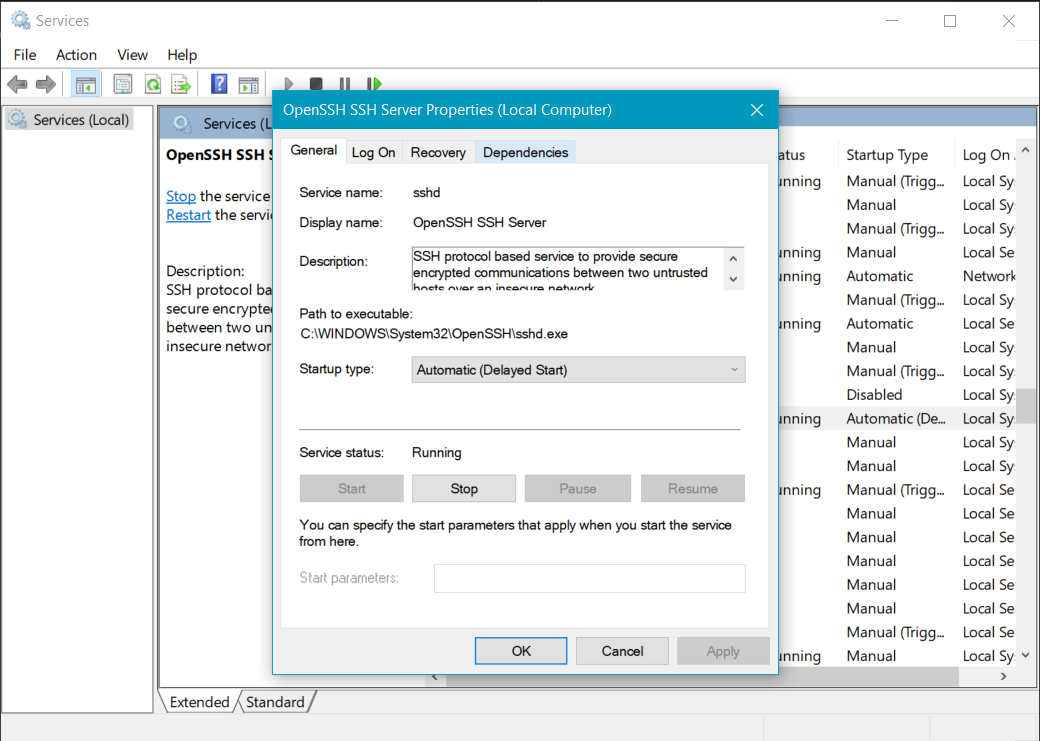The height and width of the screenshot is (741, 1040).
Task: Click the description box scroll-up arrow
Action: 733,259
